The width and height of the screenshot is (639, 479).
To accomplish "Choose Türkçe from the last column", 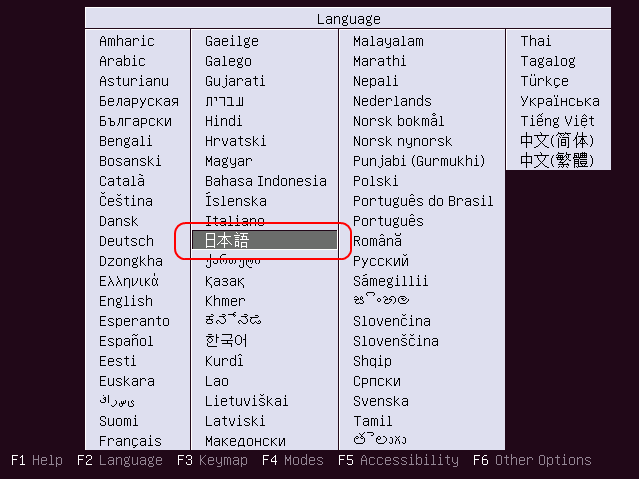I will [544, 81].
